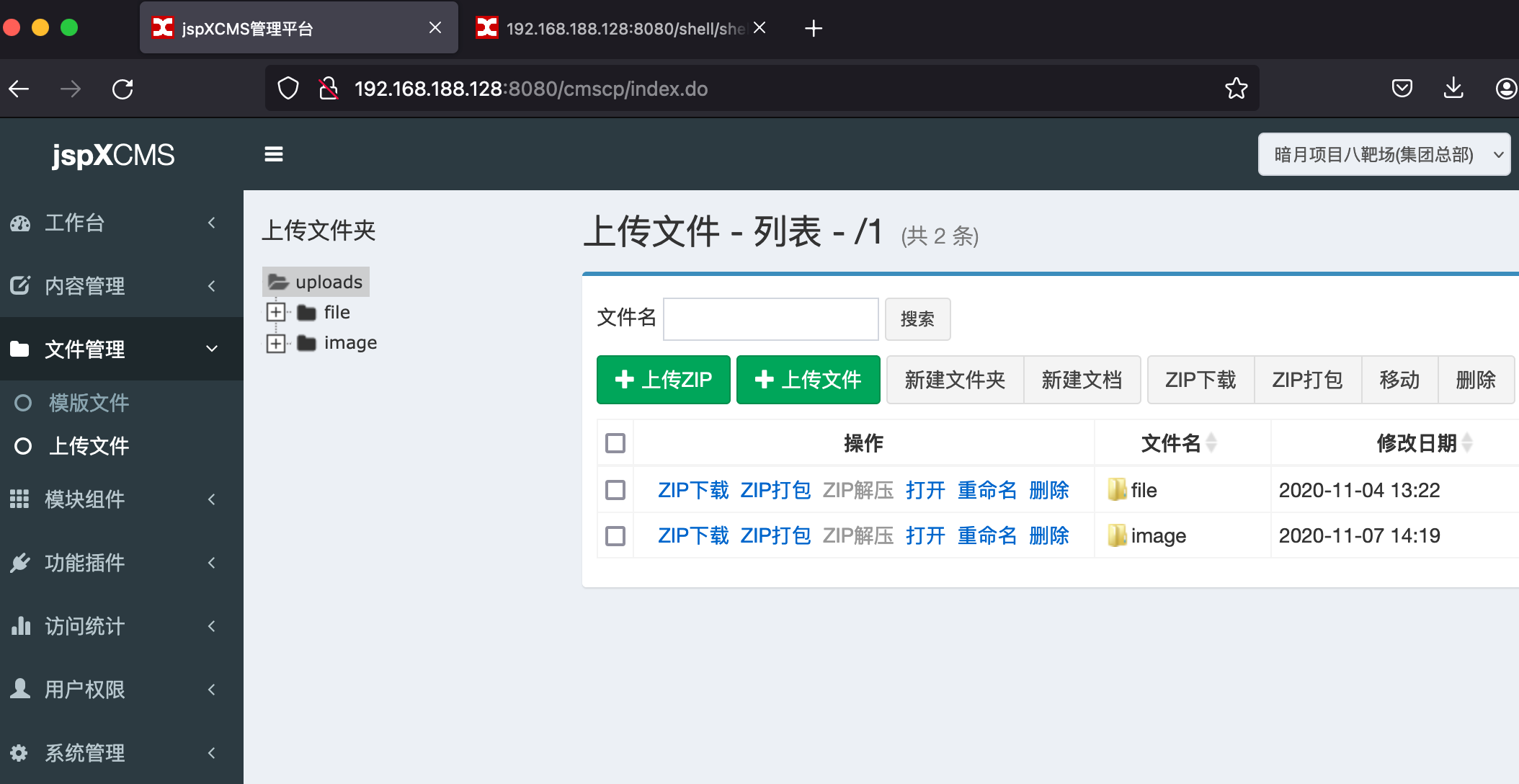Sort by 文件名 column arrows

(x=1211, y=443)
